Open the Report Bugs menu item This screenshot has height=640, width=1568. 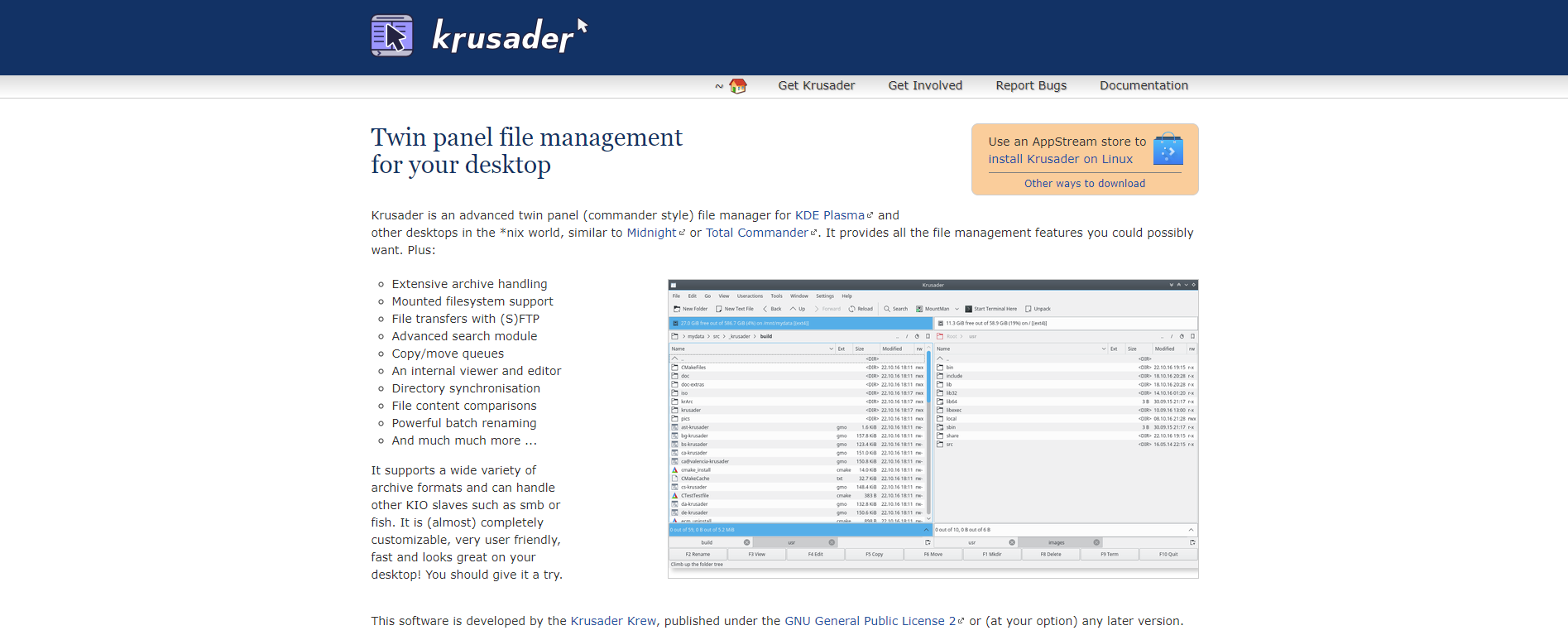coord(1031,85)
